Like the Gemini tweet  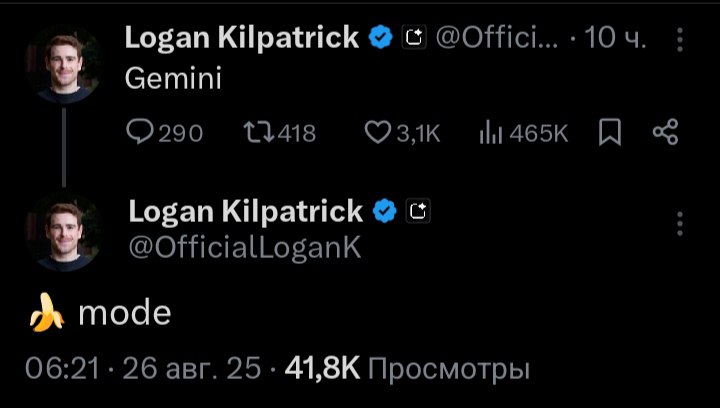pyautogui.click(x=401, y=133)
